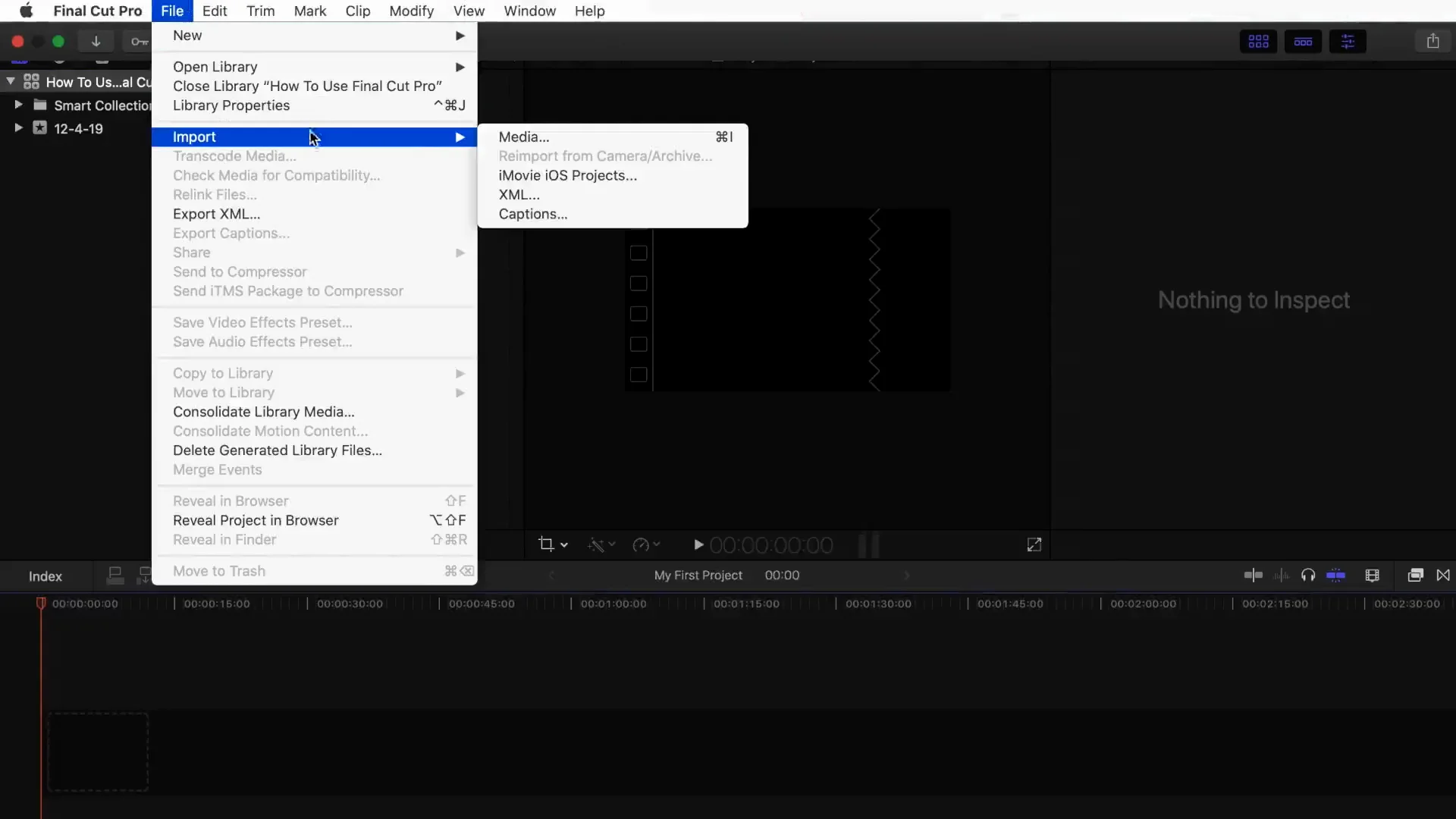
Task: Click the import media arrow icon
Action: [x=96, y=42]
